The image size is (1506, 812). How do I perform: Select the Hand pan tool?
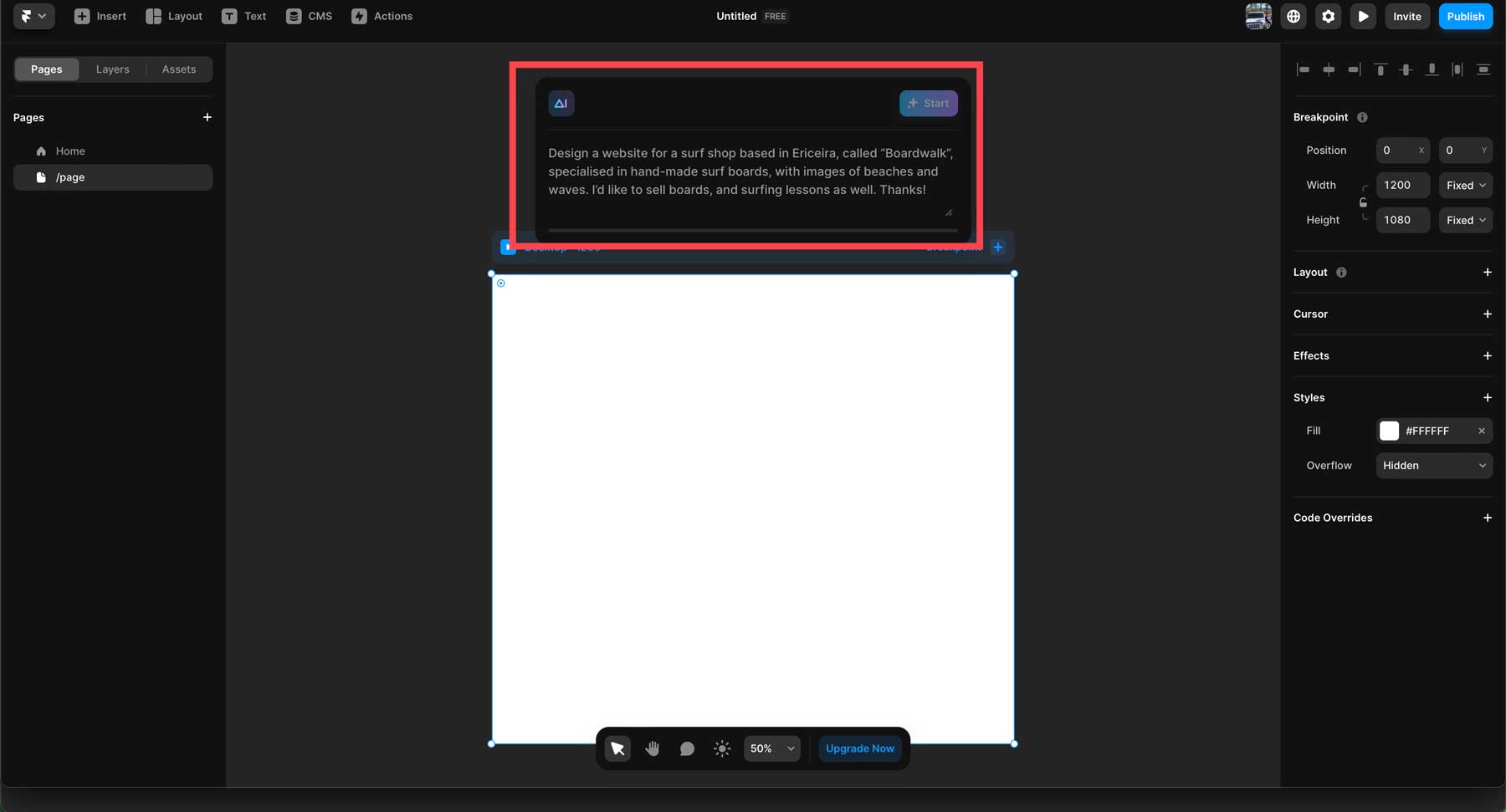point(652,748)
